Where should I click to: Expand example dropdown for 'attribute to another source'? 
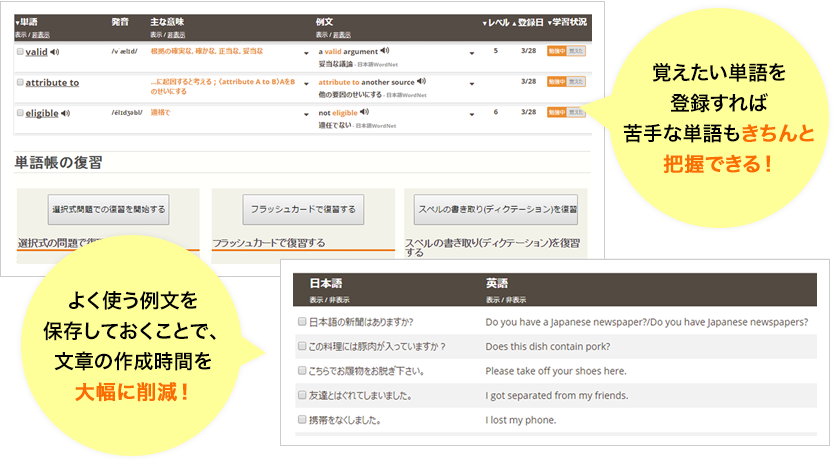(472, 84)
